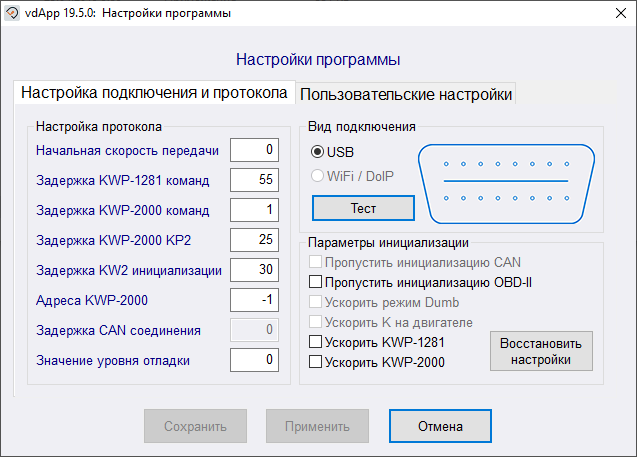Open Настройка подключения и протокола tab
Viewport: 637px width, 457px height.
[x=154, y=93]
